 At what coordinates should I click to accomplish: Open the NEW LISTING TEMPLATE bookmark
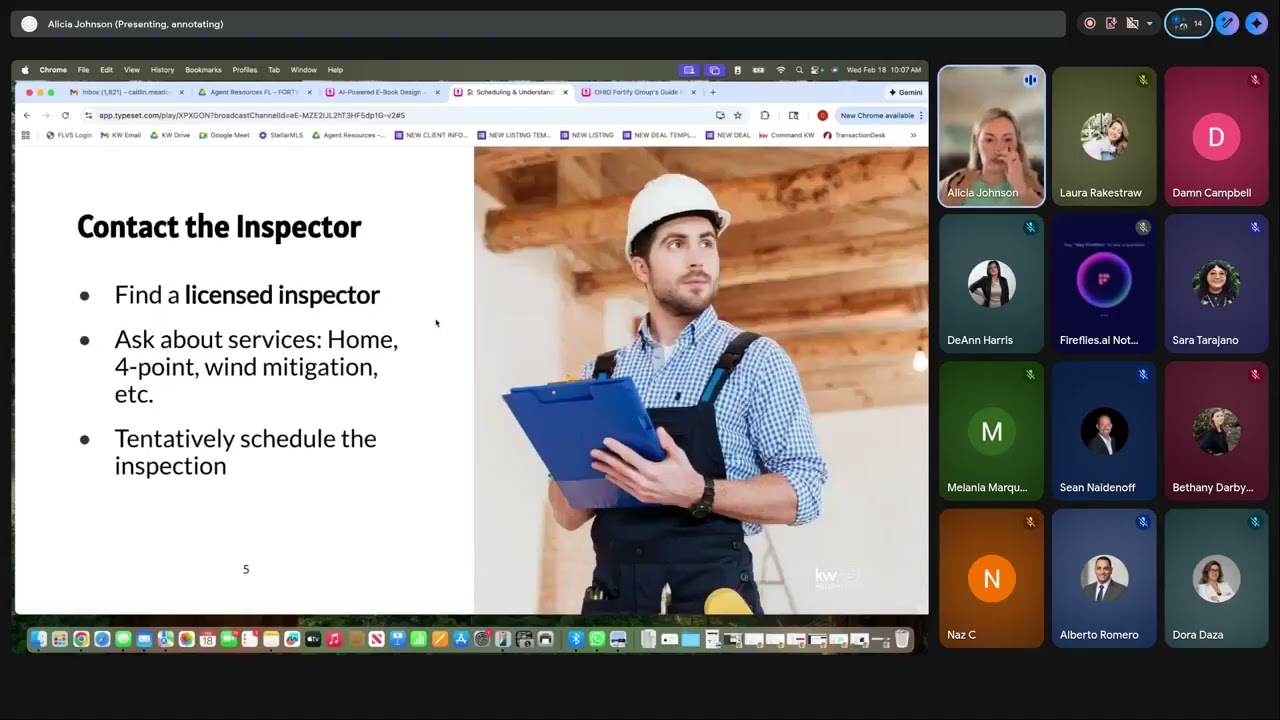(x=514, y=135)
